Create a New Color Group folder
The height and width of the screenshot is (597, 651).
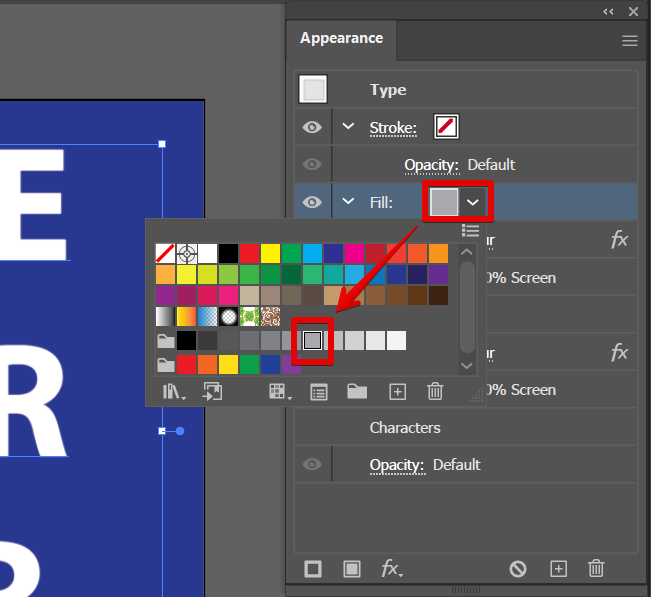point(357,392)
